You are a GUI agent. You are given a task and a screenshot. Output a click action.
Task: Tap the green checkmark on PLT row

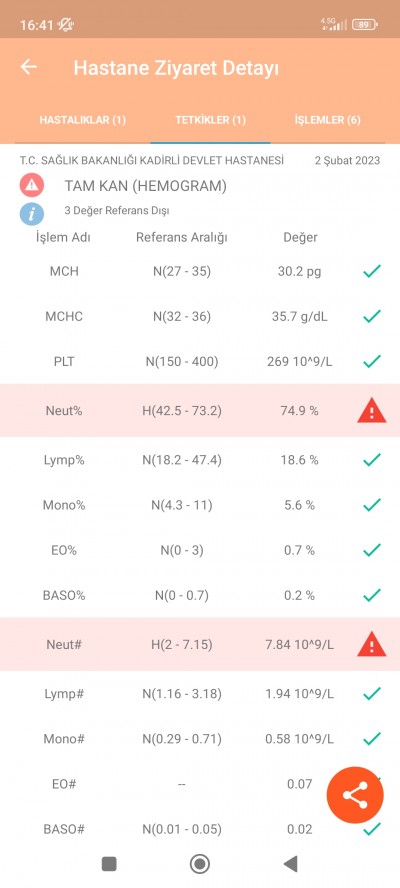(x=372, y=361)
